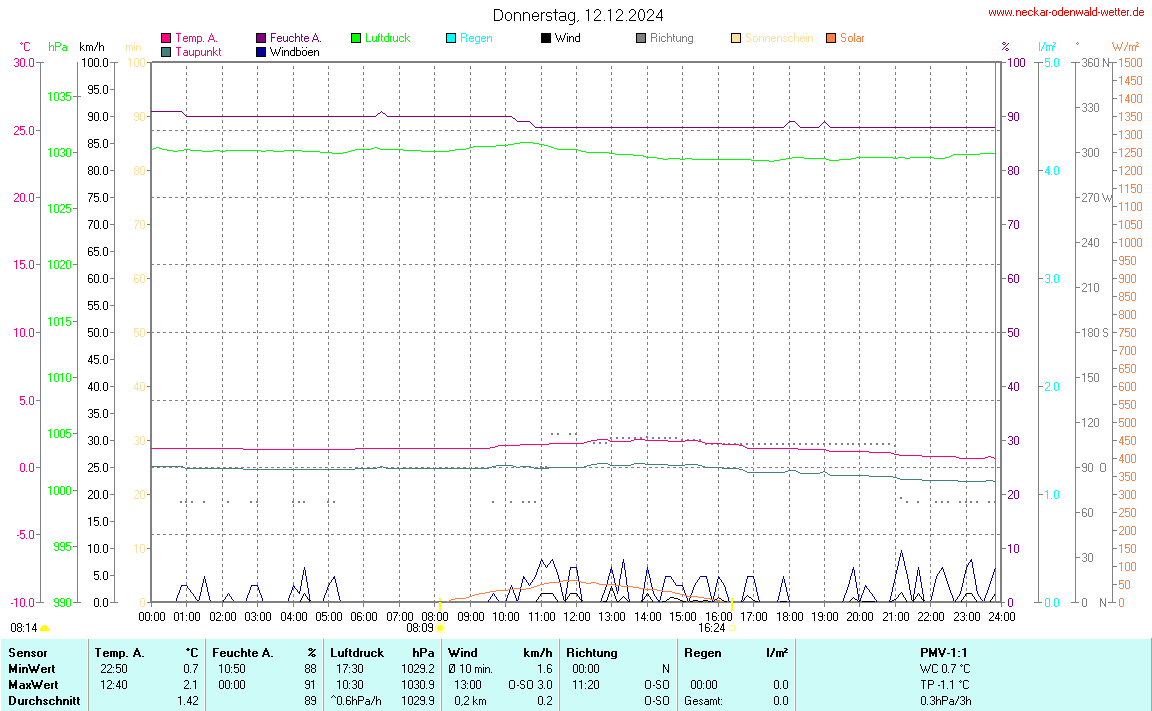Click the black Wind legend swatch

tap(546, 38)
